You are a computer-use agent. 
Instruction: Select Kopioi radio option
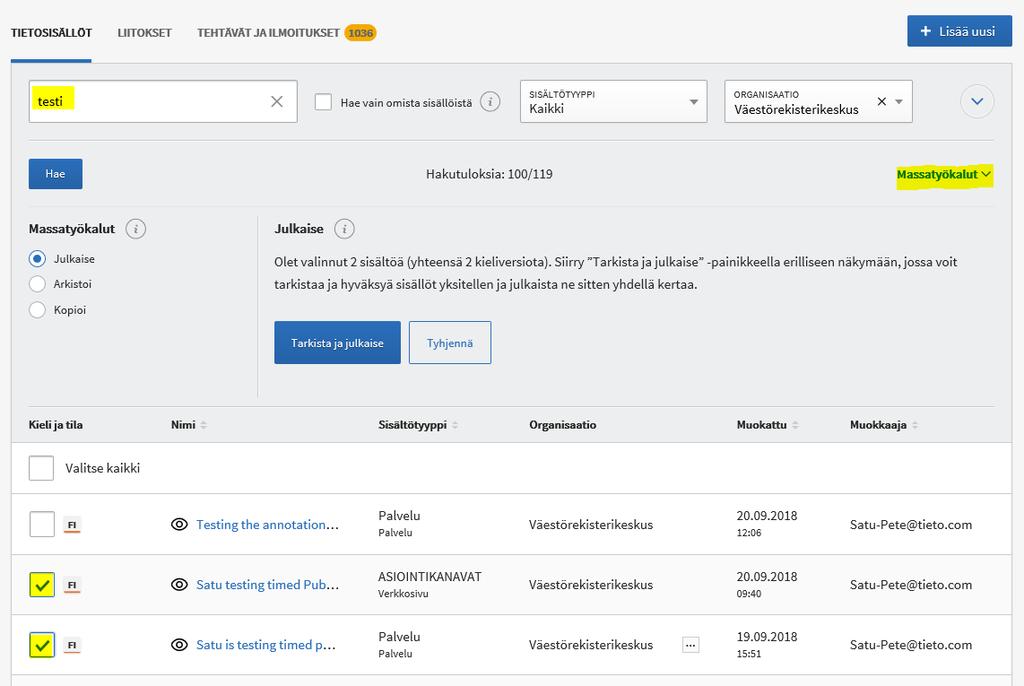[37, 310]
